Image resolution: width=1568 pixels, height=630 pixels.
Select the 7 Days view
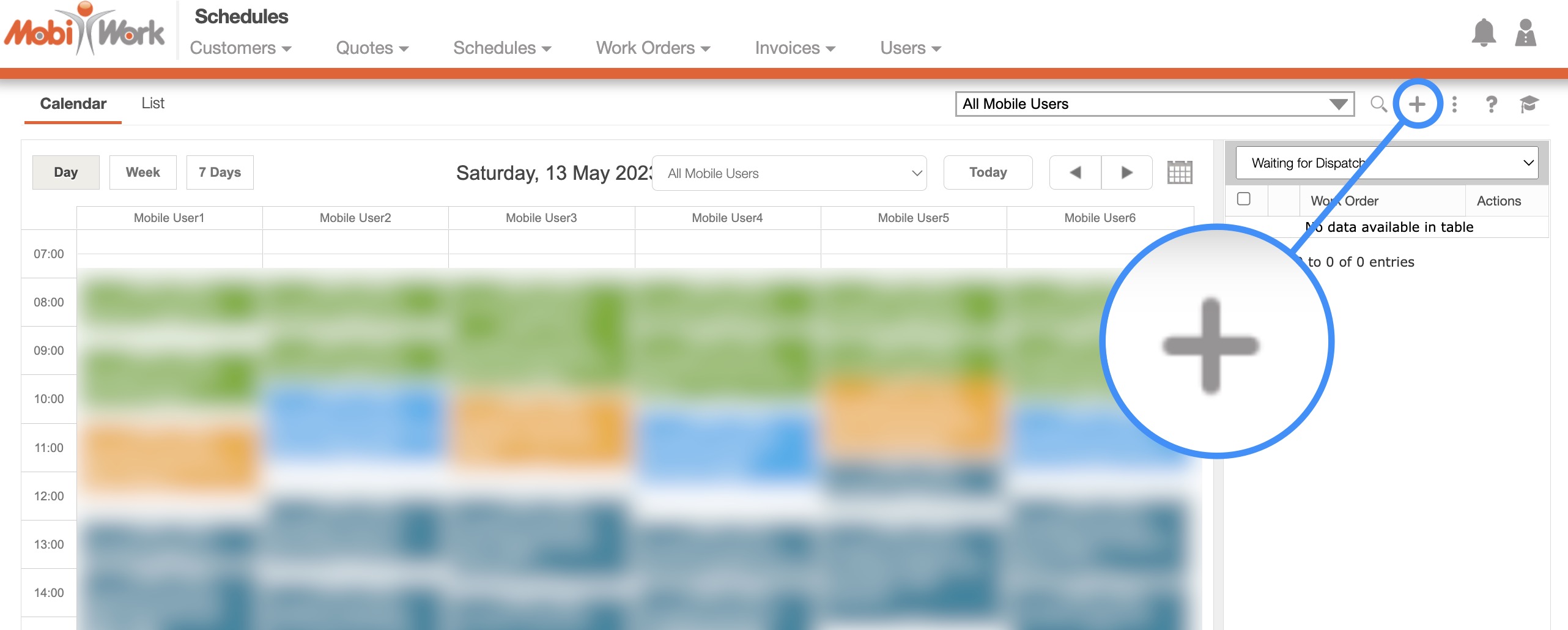(220, 172)
